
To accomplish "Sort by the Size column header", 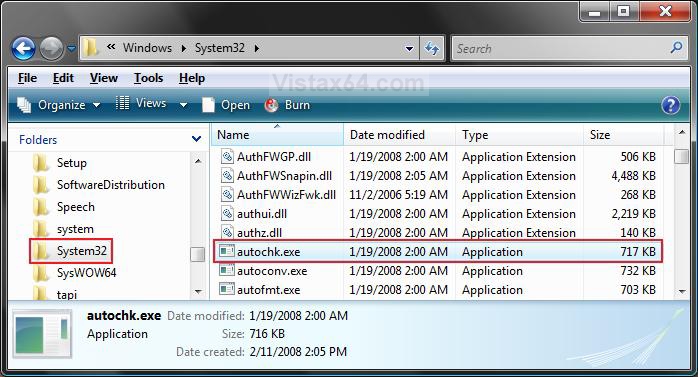I will point(623,134).
